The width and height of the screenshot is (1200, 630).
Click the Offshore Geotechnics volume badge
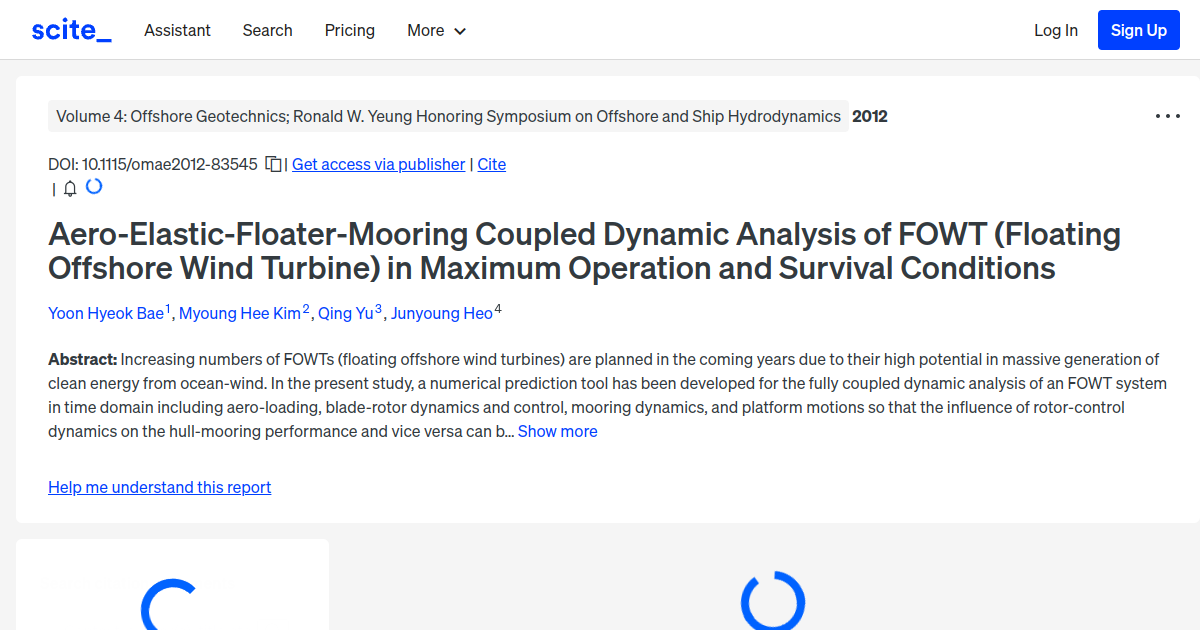coord(444,116)
